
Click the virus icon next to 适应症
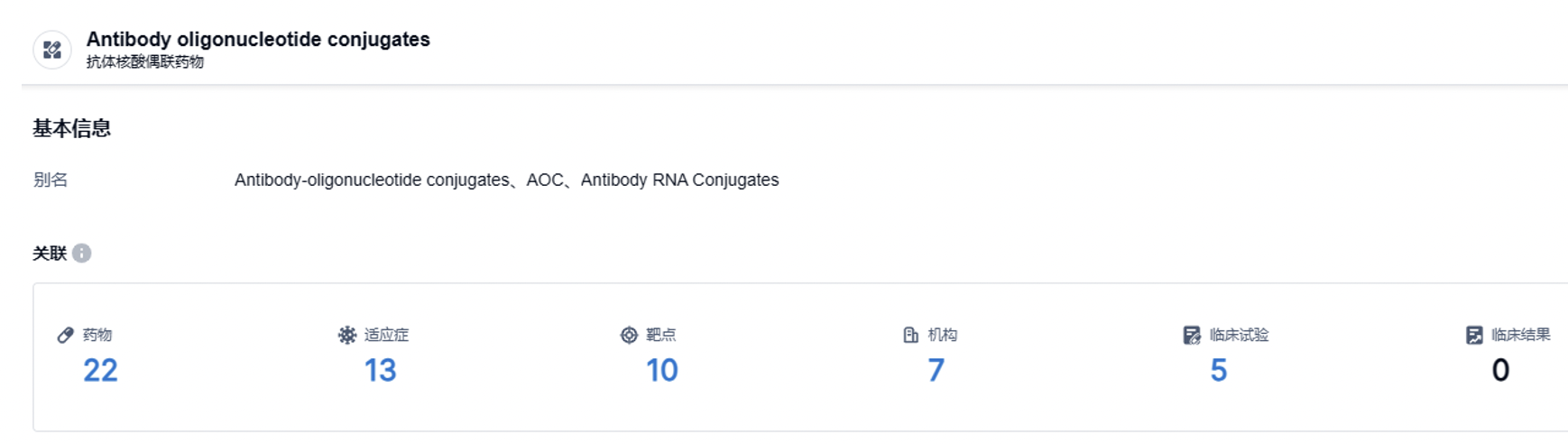(x=347, y=336)
